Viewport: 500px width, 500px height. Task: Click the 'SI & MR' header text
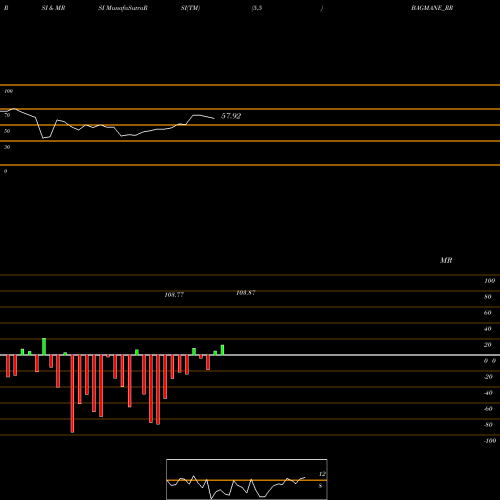point(53,8)
